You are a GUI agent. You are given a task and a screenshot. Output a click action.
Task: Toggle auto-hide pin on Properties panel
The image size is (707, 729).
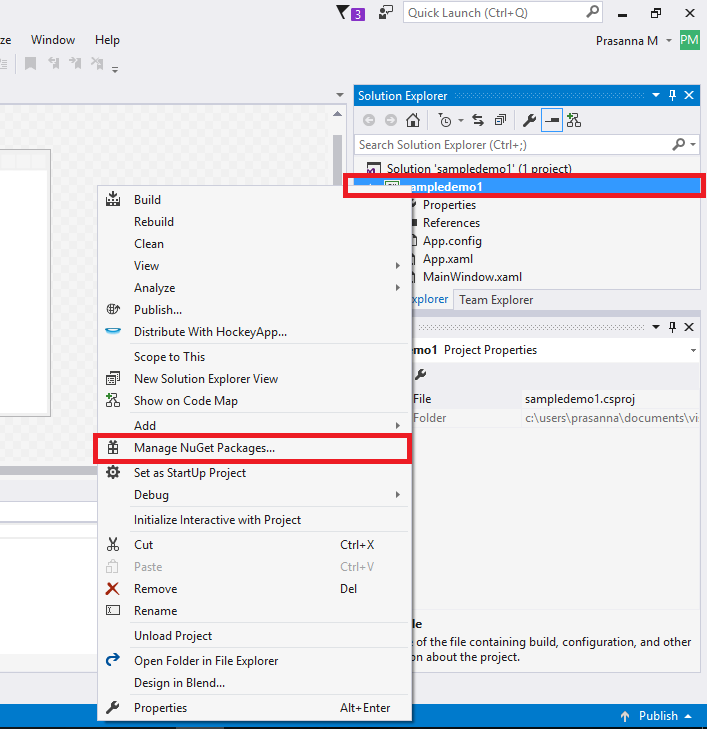672,327
